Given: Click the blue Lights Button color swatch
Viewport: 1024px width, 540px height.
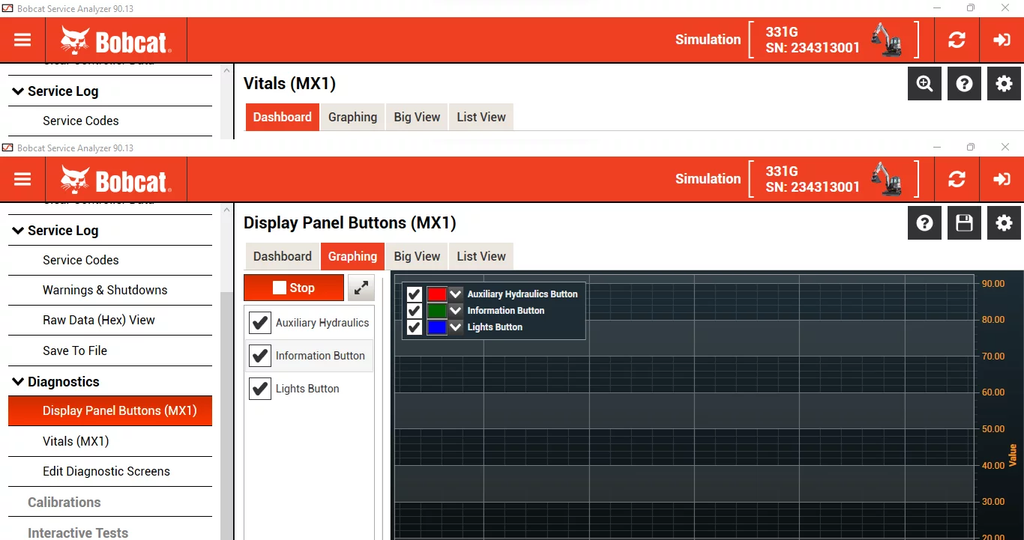Looking at the screenshot, I should [436, 327].
